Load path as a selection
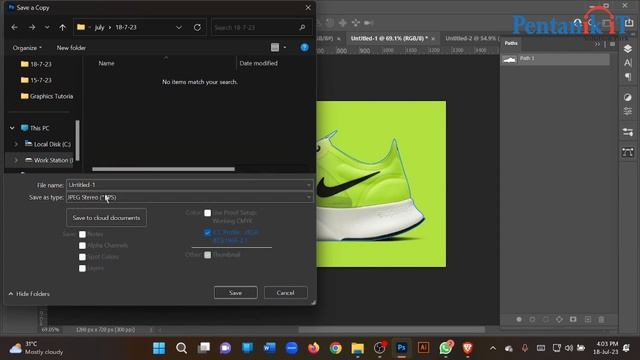Screen dimensions: 640x360 546,319
